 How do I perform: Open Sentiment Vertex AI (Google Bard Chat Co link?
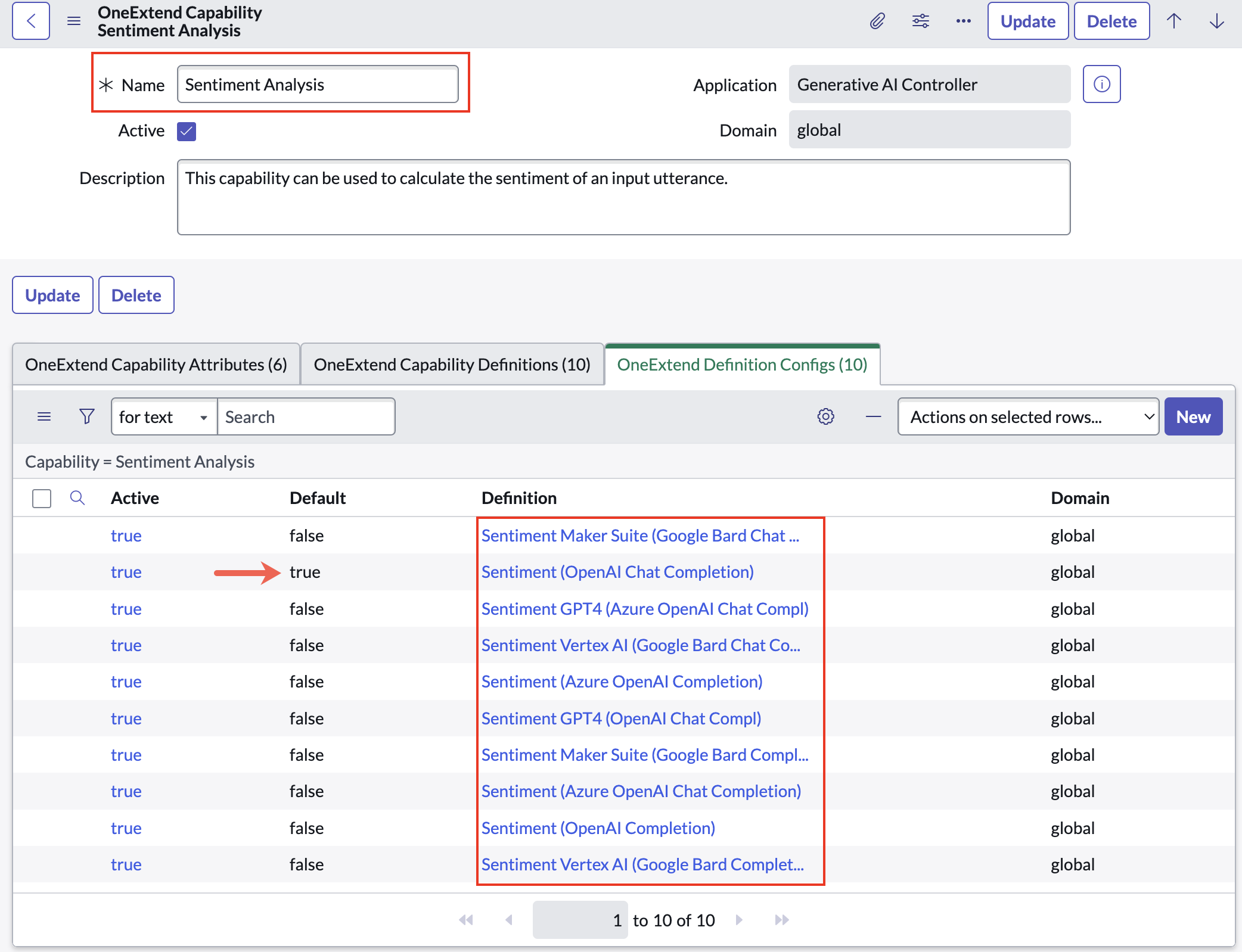tap(641, 645)
